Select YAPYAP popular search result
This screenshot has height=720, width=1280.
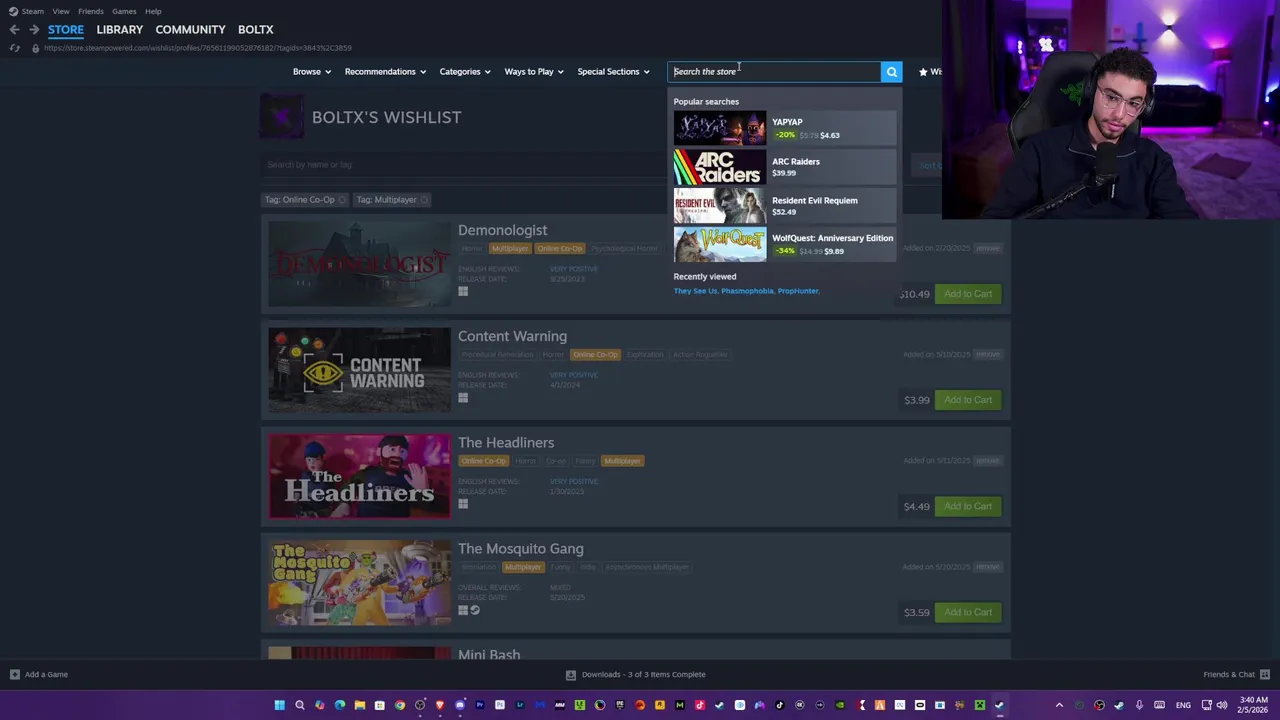click(x=784, y=128)
